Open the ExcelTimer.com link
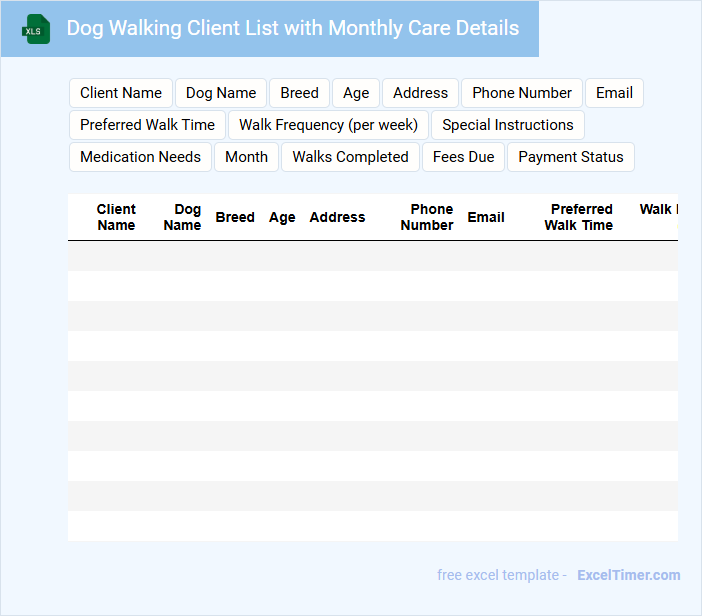702x616 pixels. 628,575
